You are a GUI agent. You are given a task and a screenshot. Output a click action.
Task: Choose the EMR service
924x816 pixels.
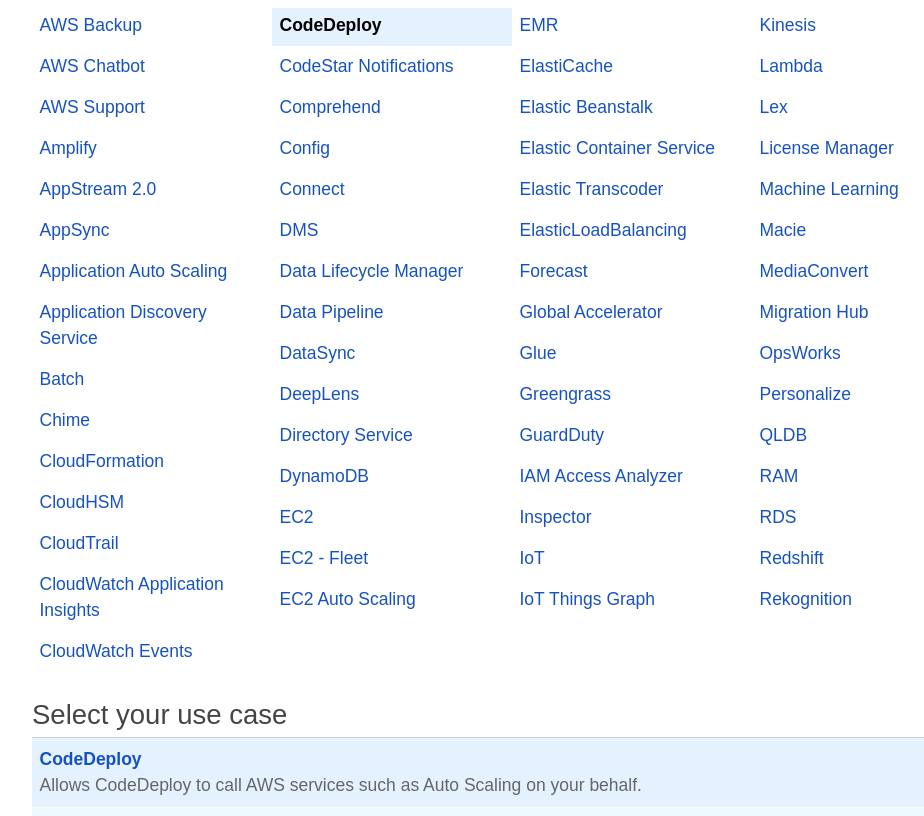pyautogui.click(x=538, y=25)
